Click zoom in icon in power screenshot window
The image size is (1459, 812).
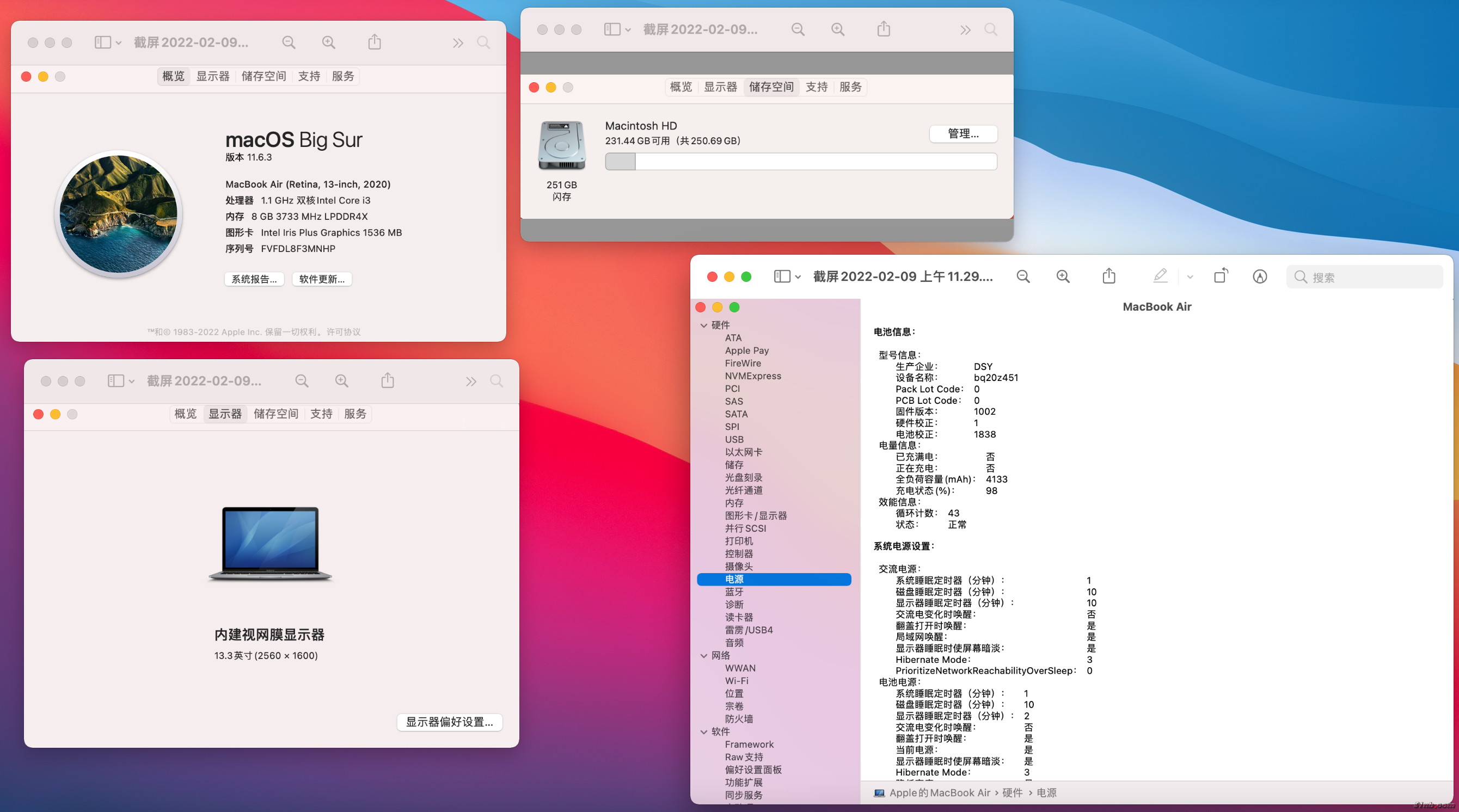pos(1063,276)
